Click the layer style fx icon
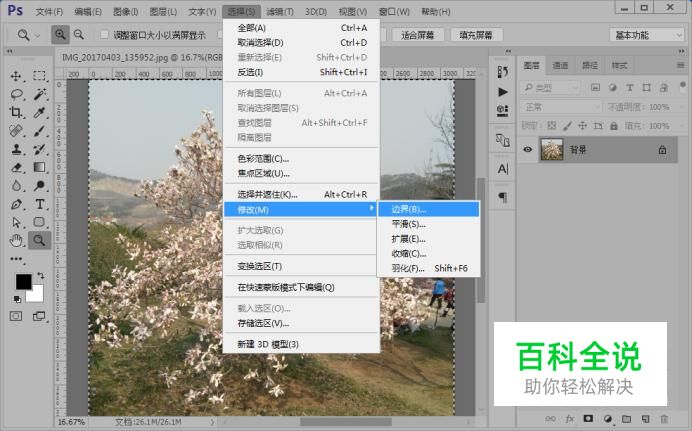 (570, 419)
